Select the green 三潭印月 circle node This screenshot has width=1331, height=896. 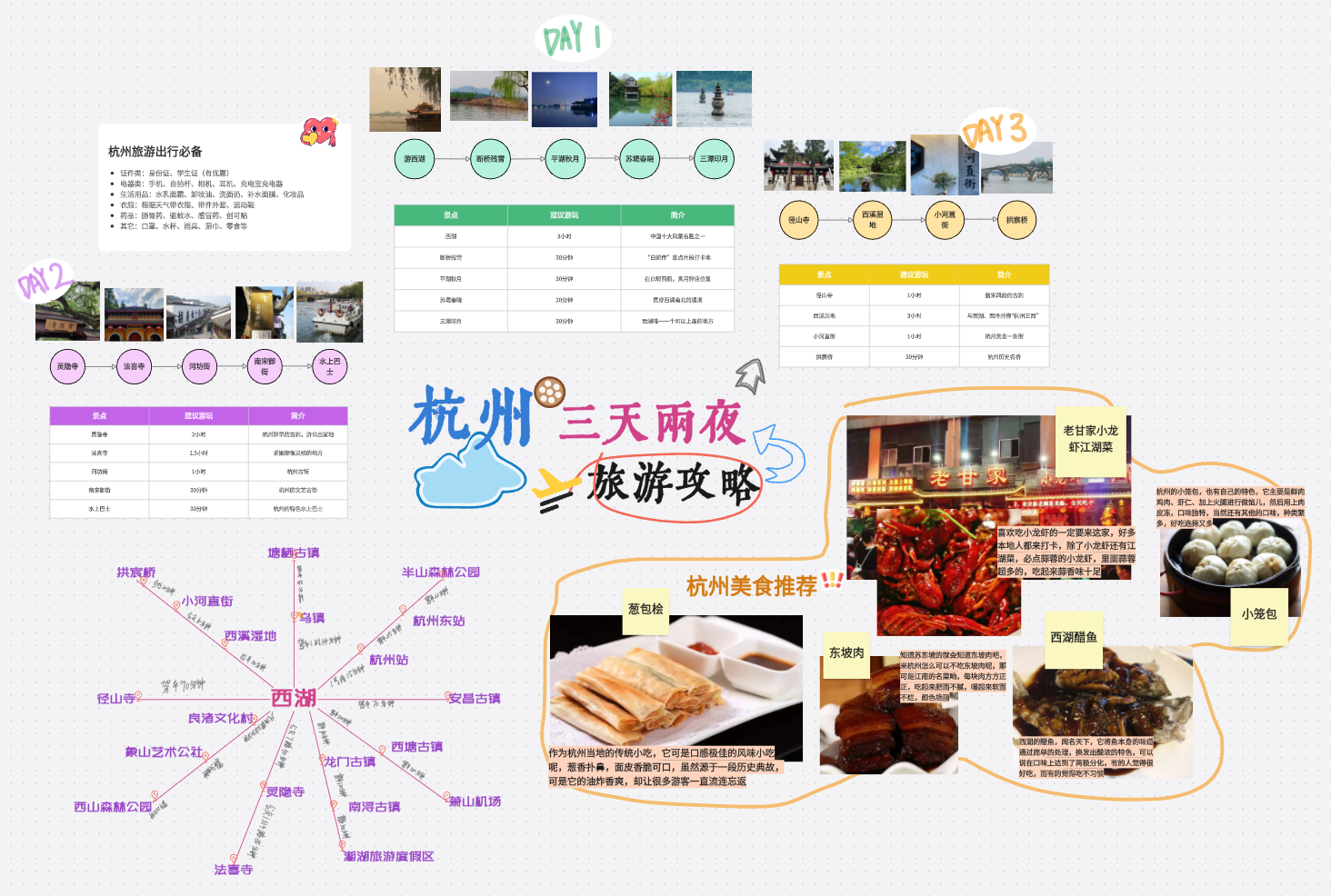[x=714, y=159]
